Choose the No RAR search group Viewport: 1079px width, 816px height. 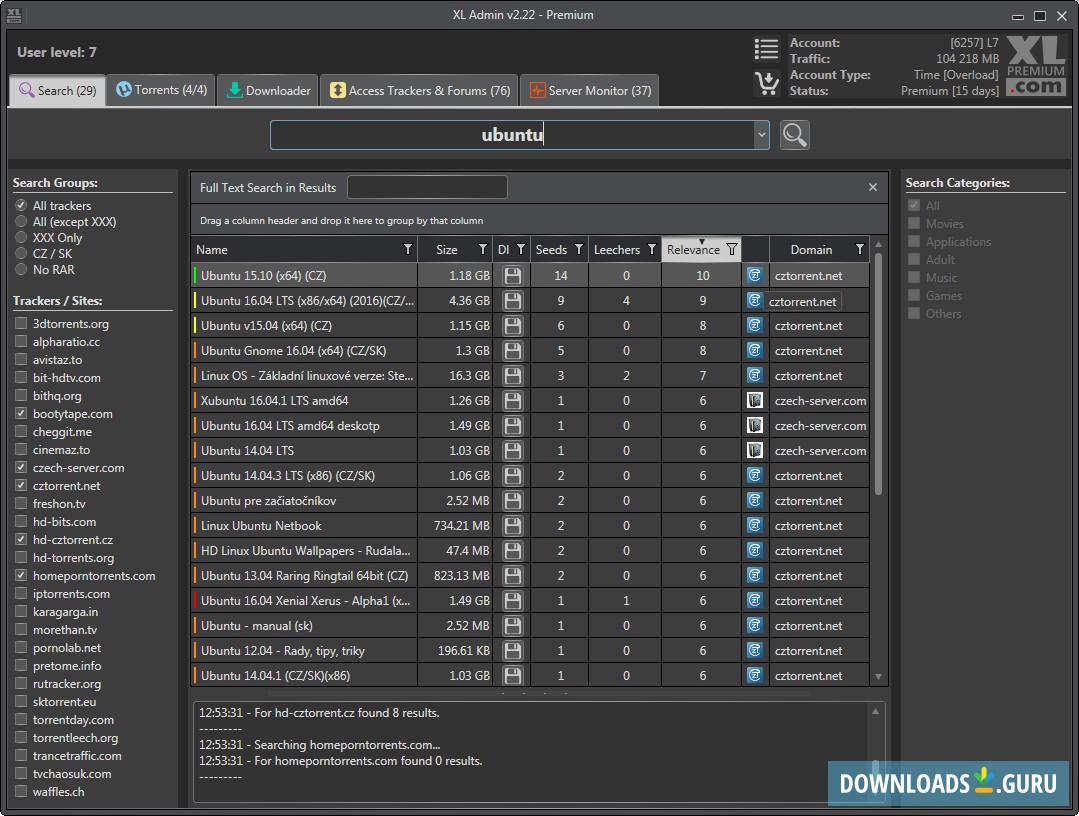tap(21, 270)
